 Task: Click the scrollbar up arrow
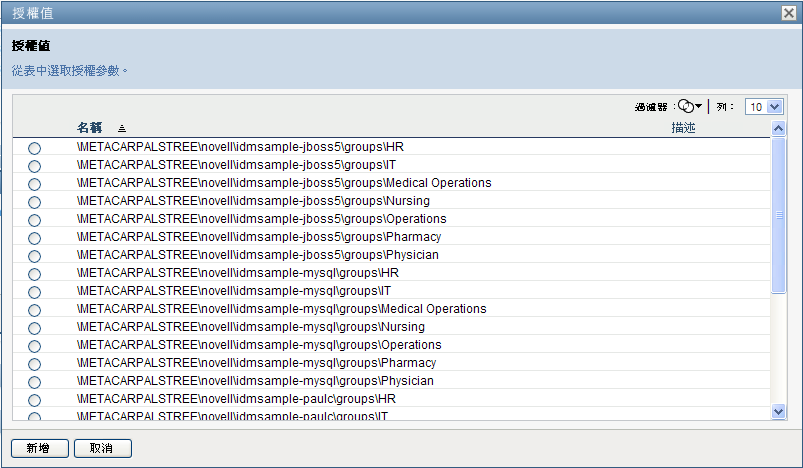[778, 128]
